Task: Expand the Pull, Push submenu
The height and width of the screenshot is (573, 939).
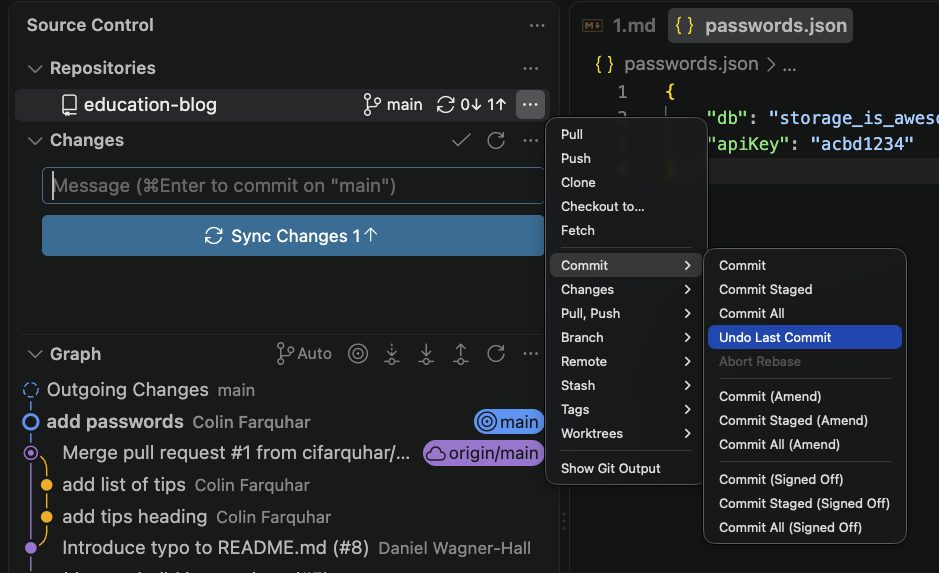Action: pos(626,313)
